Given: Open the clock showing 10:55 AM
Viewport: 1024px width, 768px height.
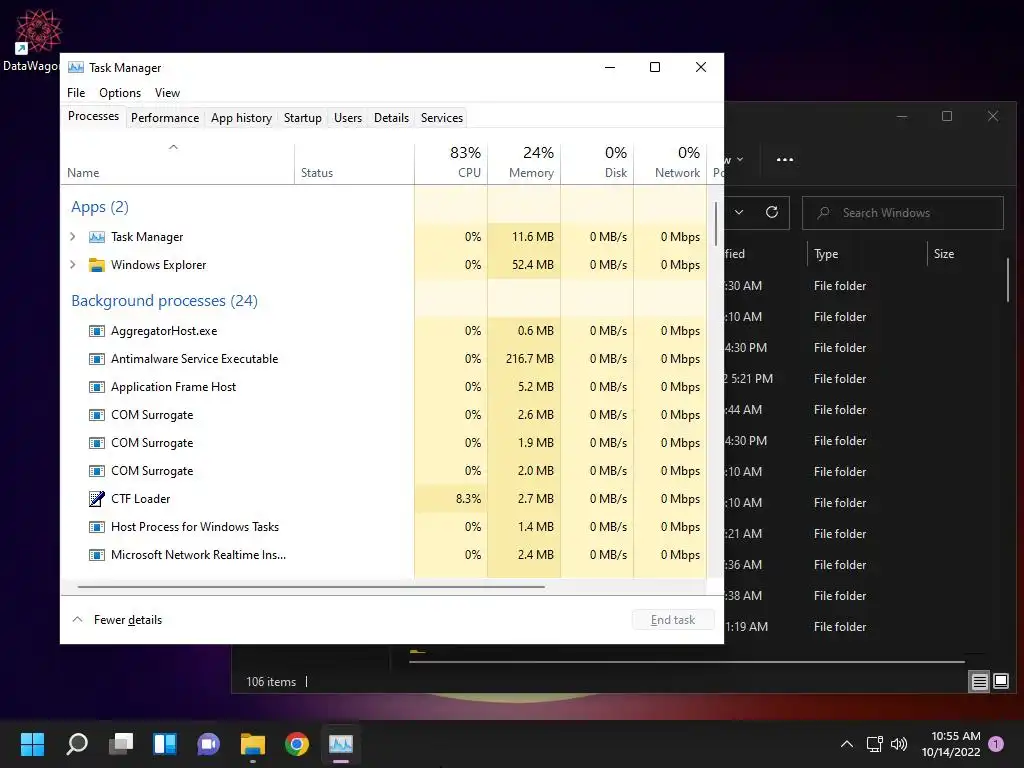Looking at the screenshot, I should pyautogui.click(x=952, y=744).
